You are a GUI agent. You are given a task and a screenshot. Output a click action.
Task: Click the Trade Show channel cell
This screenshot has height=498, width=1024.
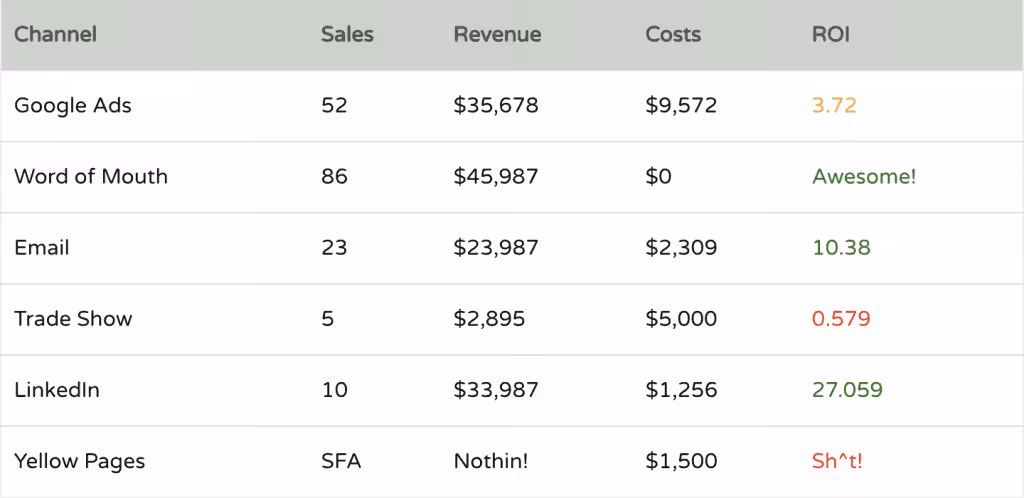pos(73,319)
